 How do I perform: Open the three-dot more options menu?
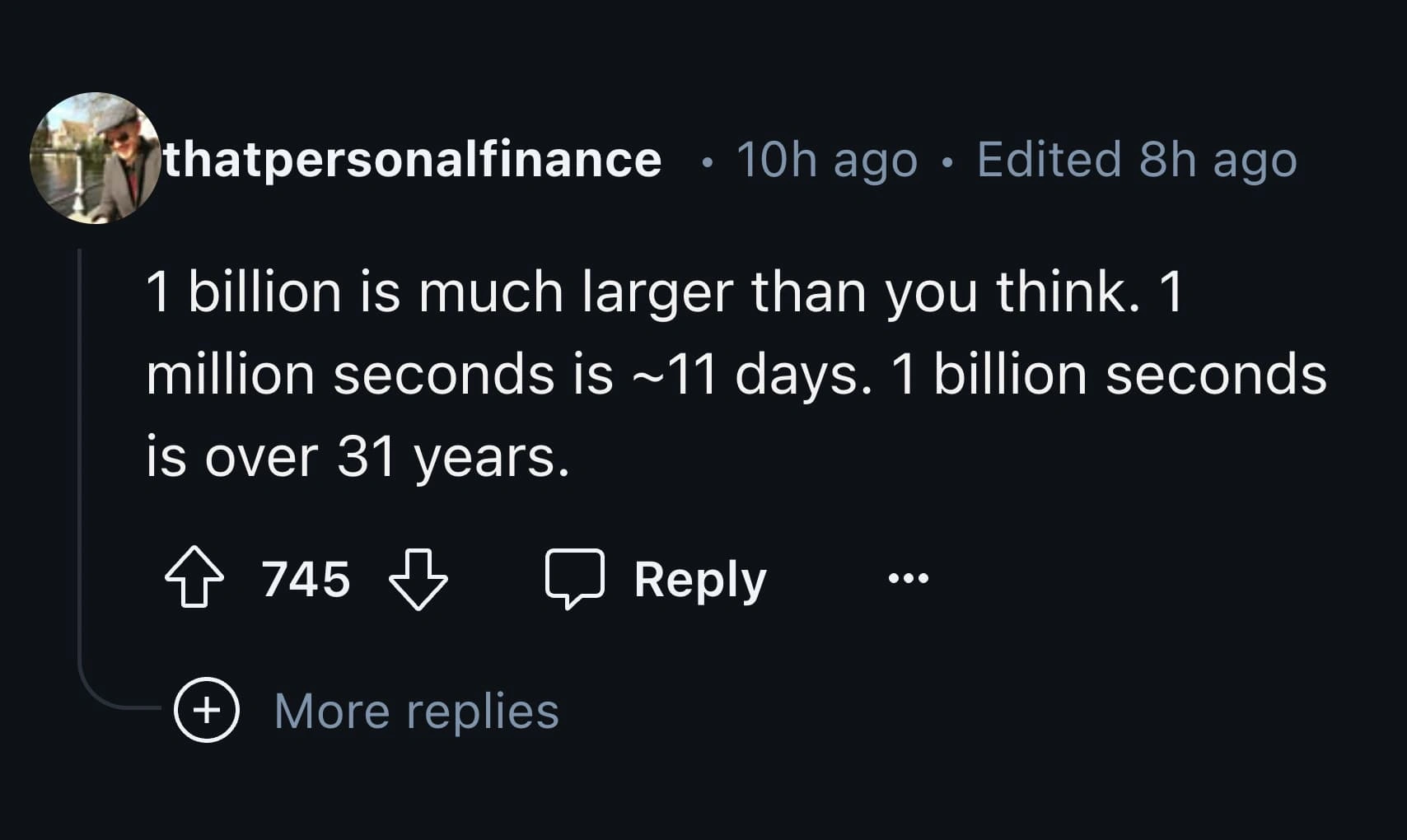(x=909, y=578)
